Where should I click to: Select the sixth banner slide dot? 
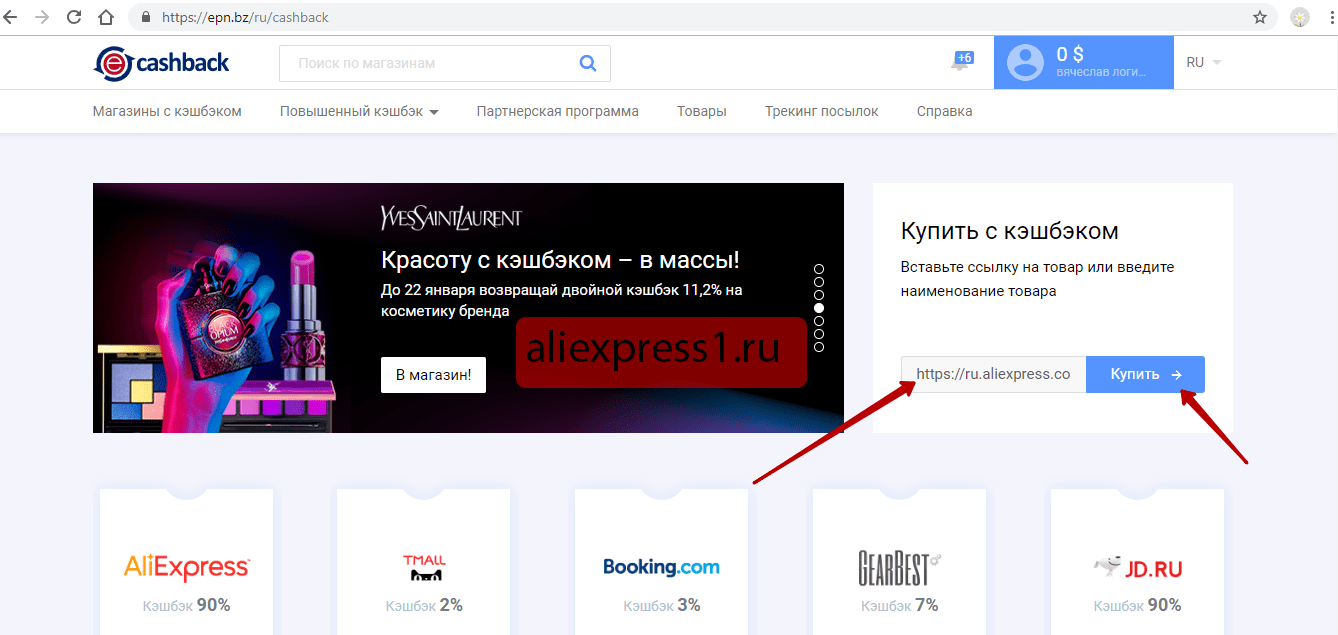819,334
